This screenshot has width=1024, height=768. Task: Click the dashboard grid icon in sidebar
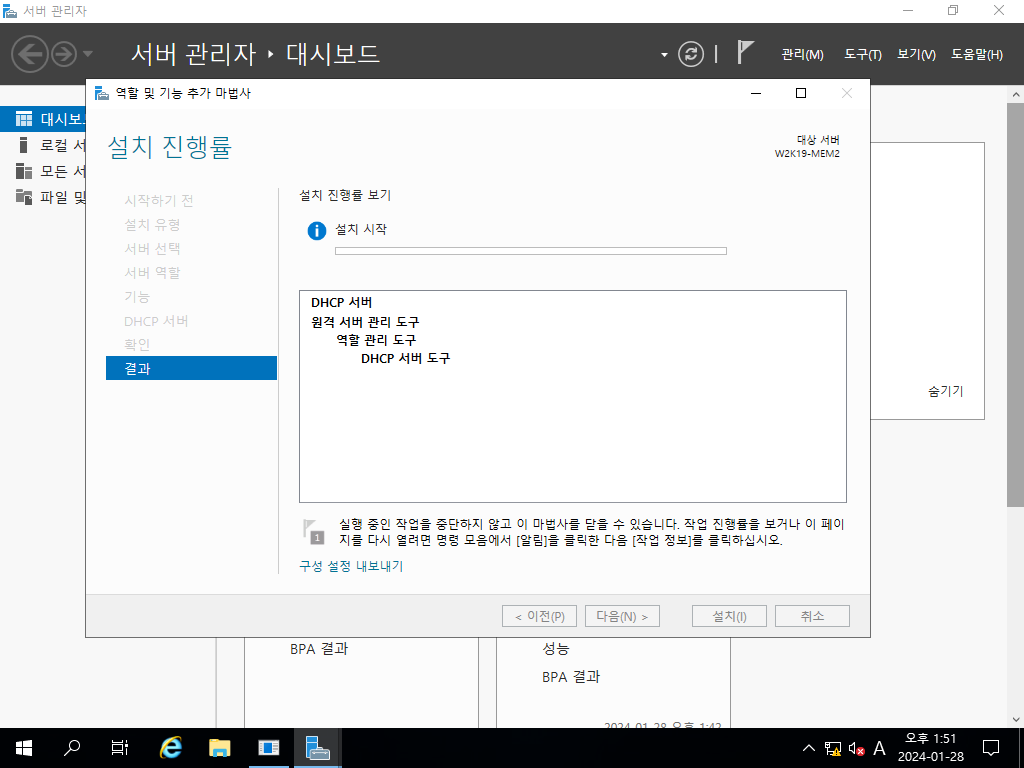[x=24, y=119]
